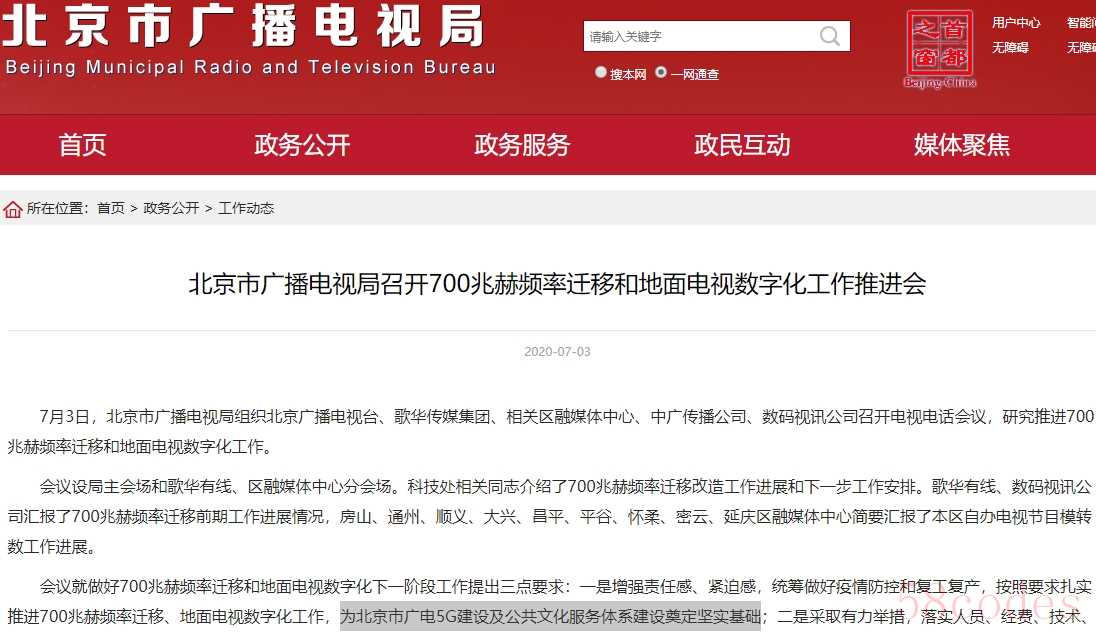Open the 政务公开 navigation menu
The height and width of the screenshot is (632, 1096).
(x=302, y=145)
